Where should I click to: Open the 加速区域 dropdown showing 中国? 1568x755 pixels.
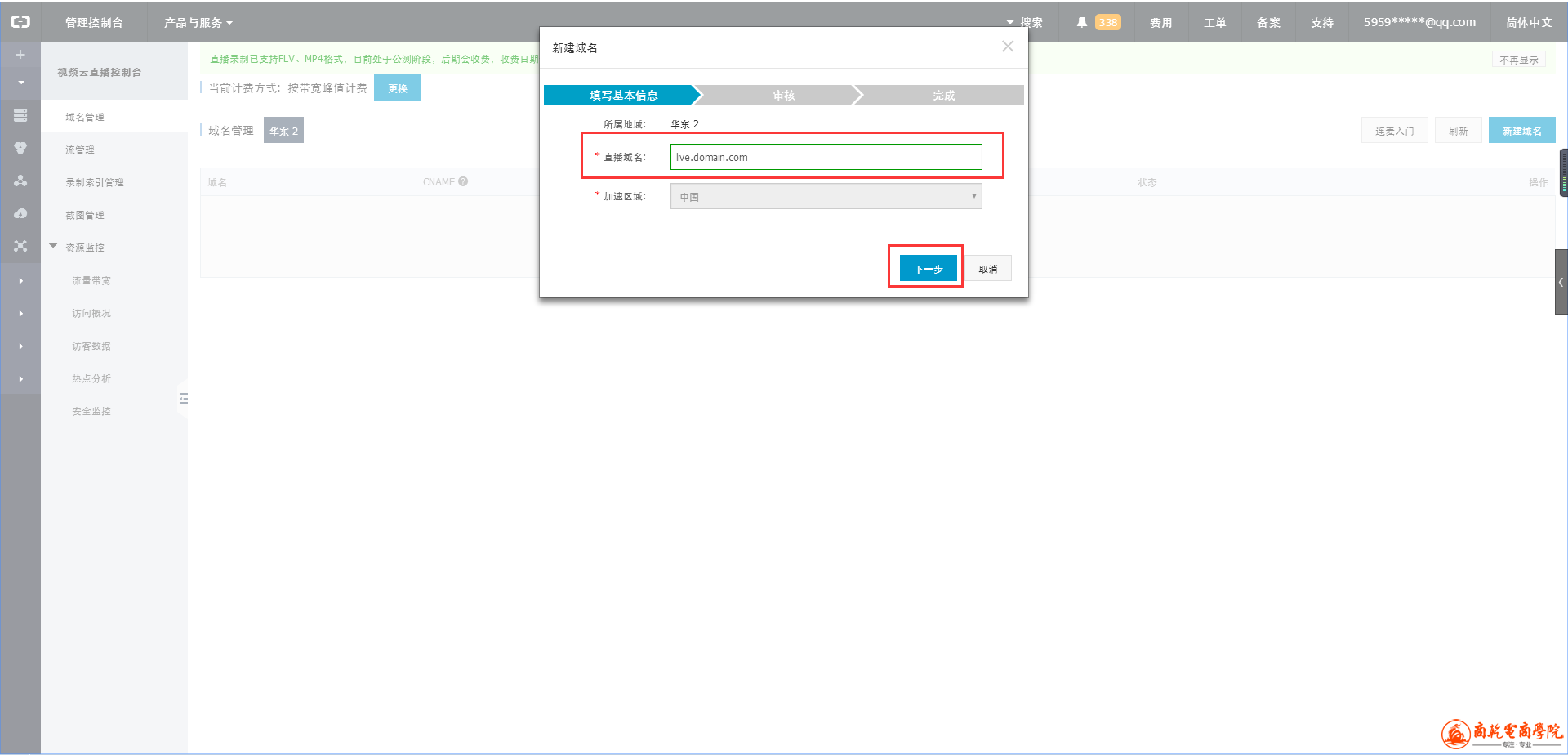coord(826,196)
